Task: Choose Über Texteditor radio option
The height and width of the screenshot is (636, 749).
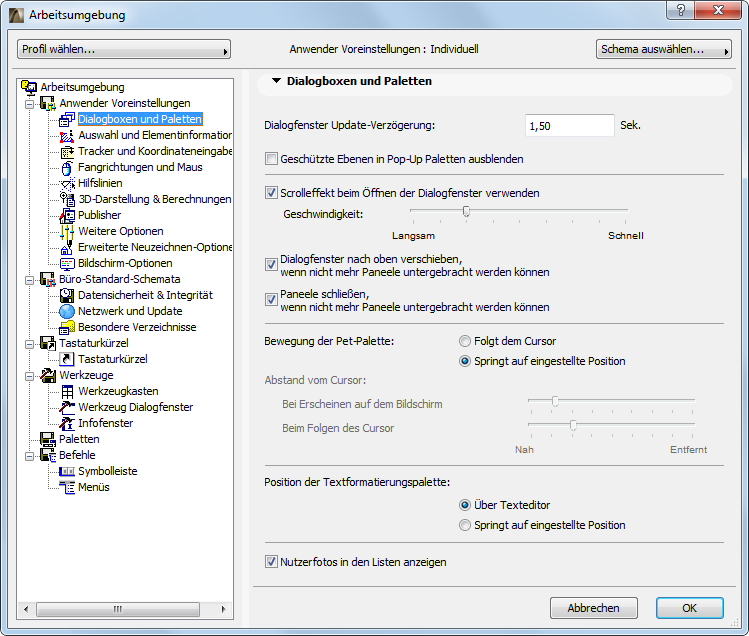Action: (x=464, y=505)
